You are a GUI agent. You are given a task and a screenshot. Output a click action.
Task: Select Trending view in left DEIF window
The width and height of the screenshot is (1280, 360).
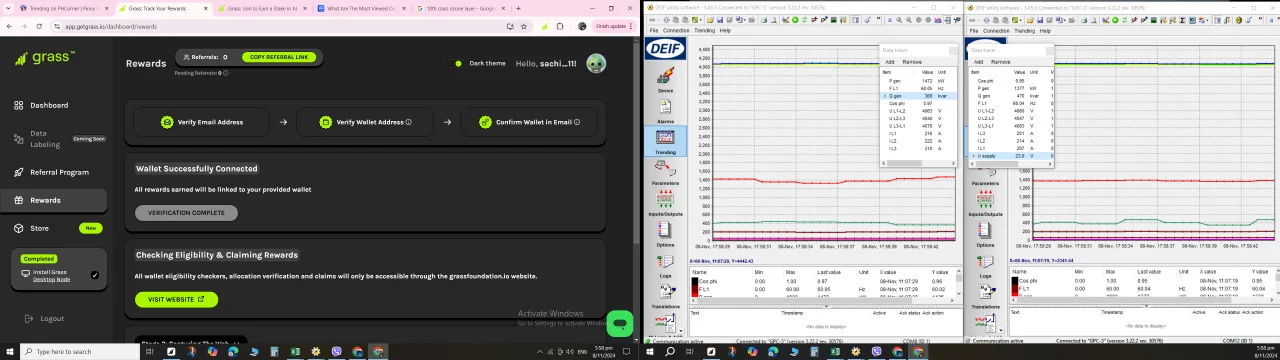pos(665,141)
